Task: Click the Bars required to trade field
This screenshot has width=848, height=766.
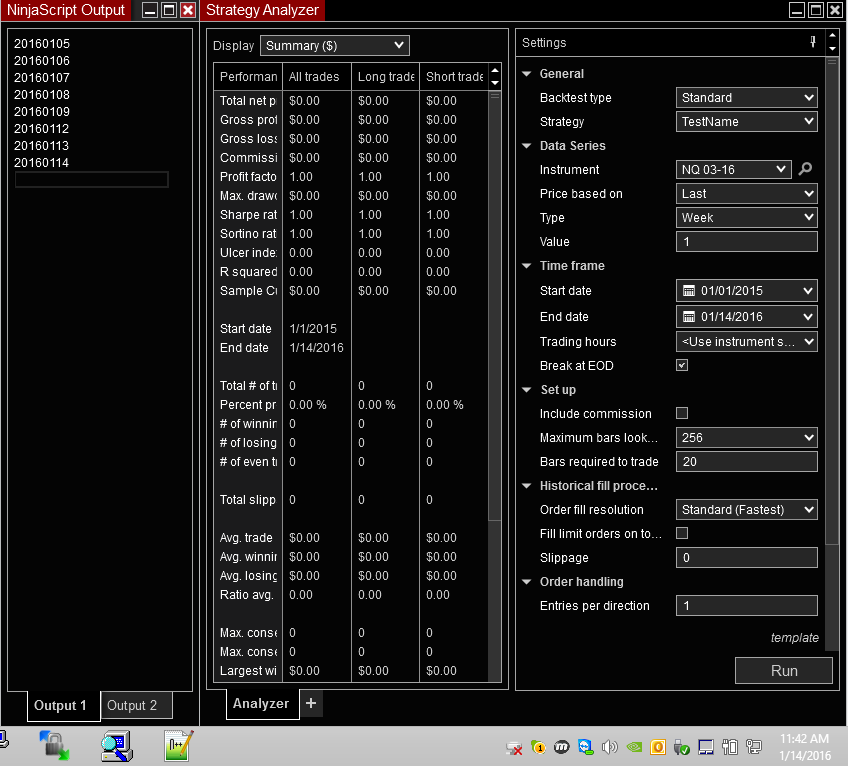Action: pyautogui.click(x=746, y=461)
